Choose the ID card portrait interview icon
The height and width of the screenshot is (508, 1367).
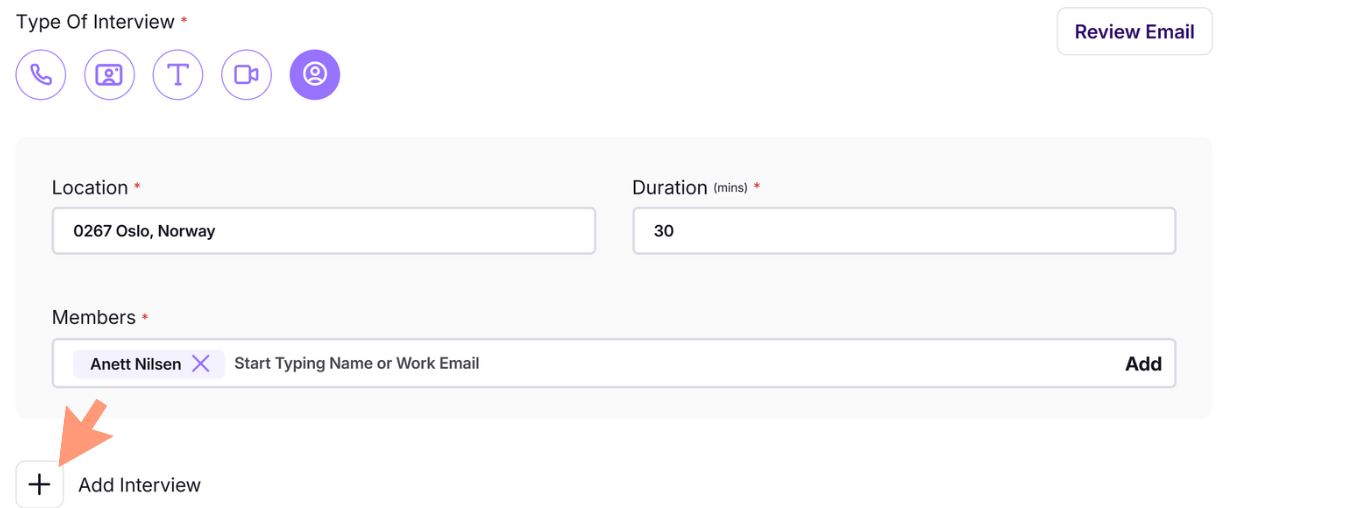click(109, 75)
